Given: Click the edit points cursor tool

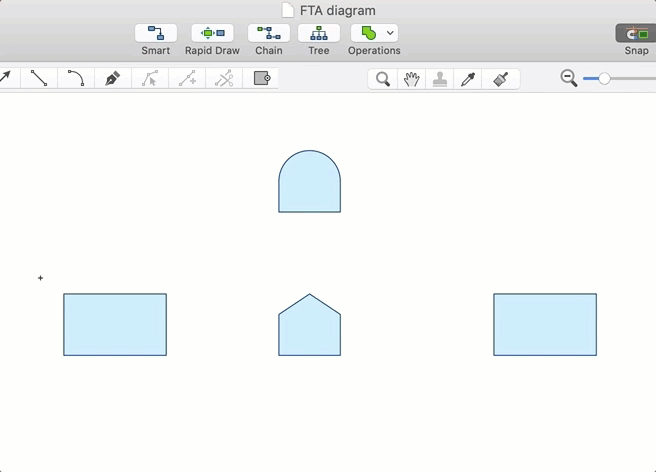Looking at the screenshot, I should [x=150, y=78].
